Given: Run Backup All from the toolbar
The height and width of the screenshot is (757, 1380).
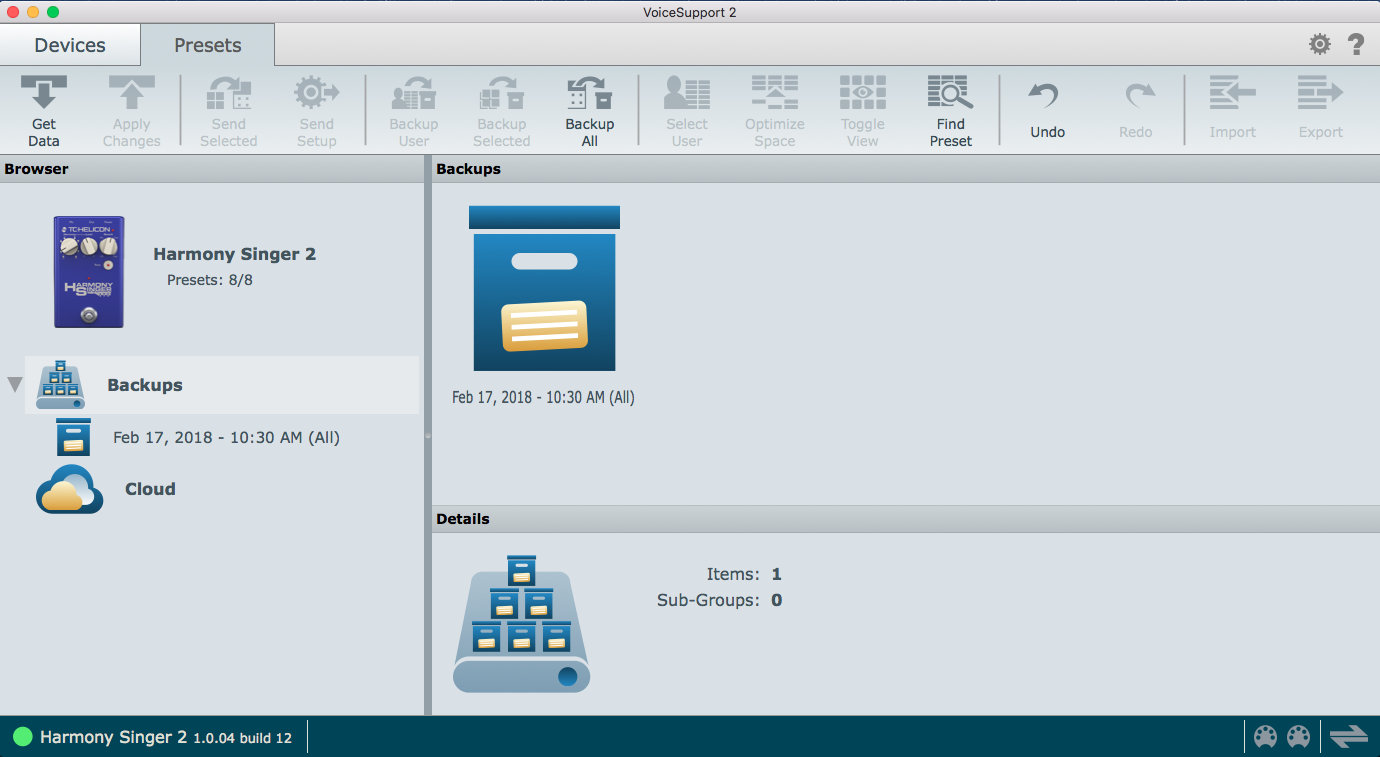Looking at the screenshot, I should pyautogui.click(x=590, y=111).
